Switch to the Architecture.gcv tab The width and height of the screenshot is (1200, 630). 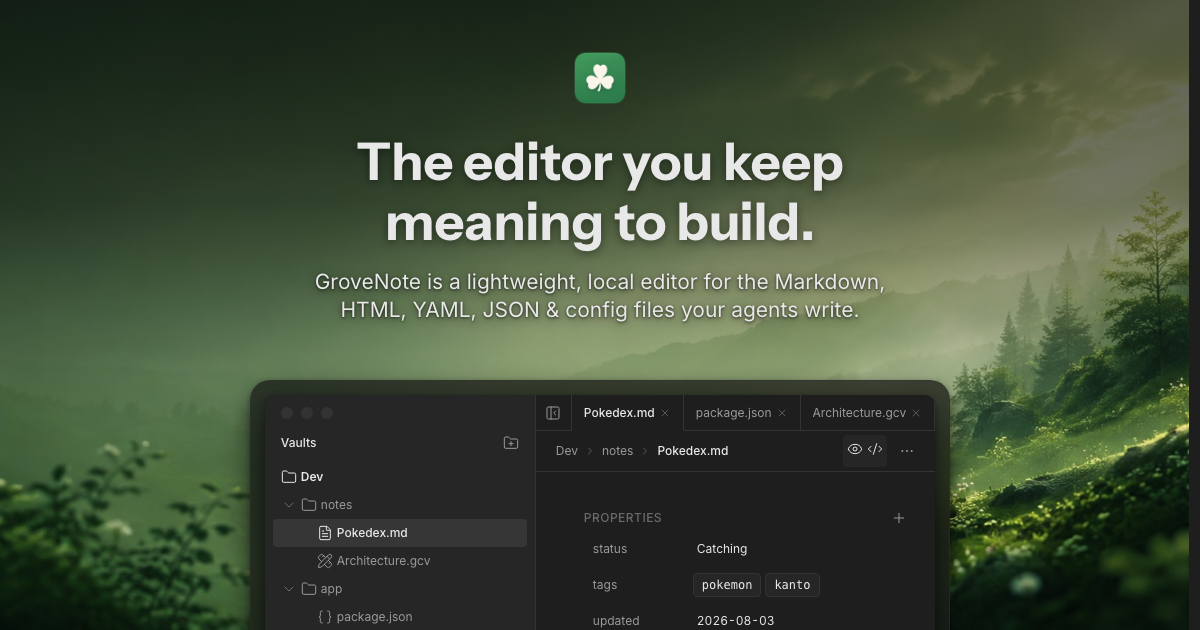pyautogui.click(x=867, y=413)
